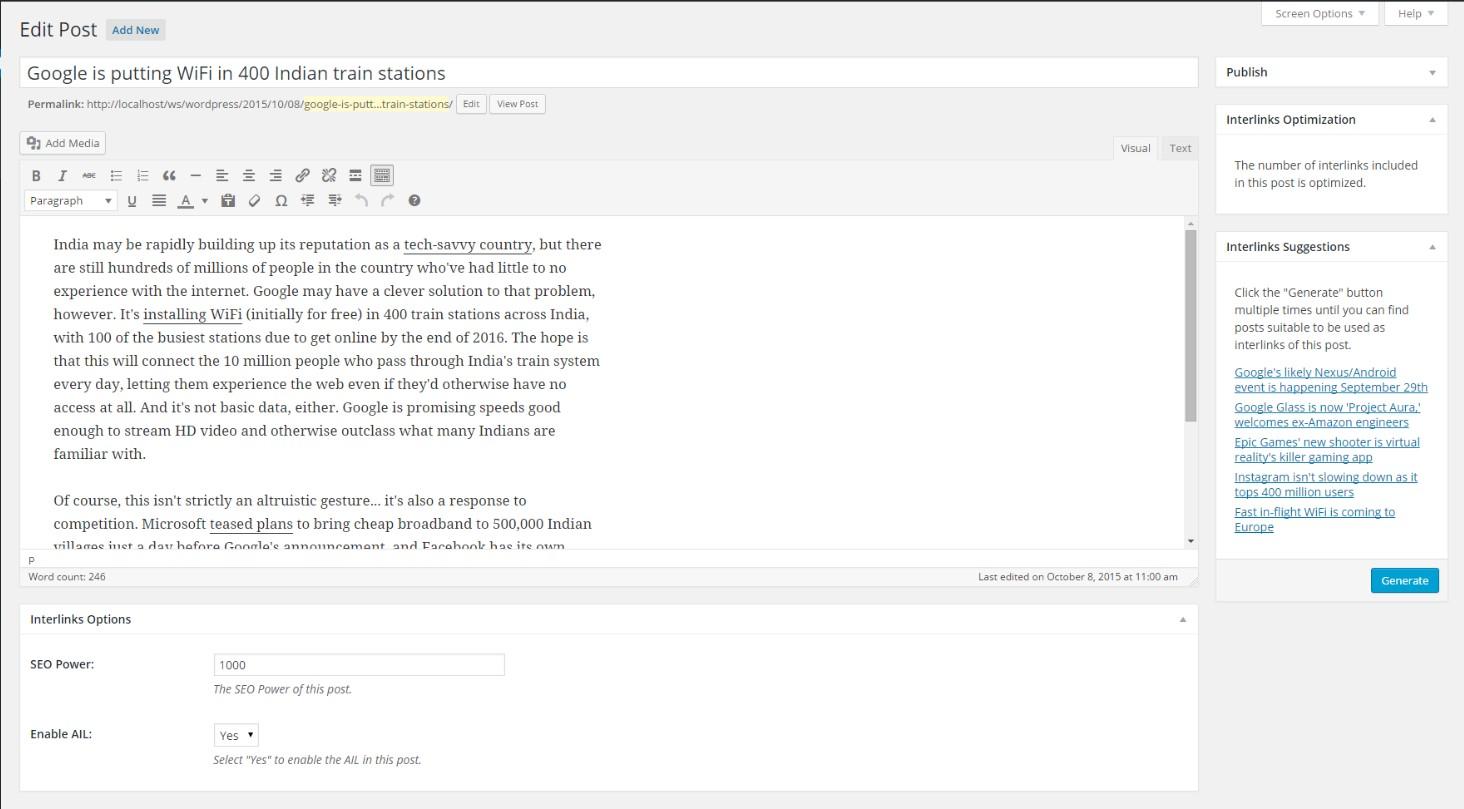Apply the text color
The width and height of the screenshot is (1464, 809).
pos(185,201)
